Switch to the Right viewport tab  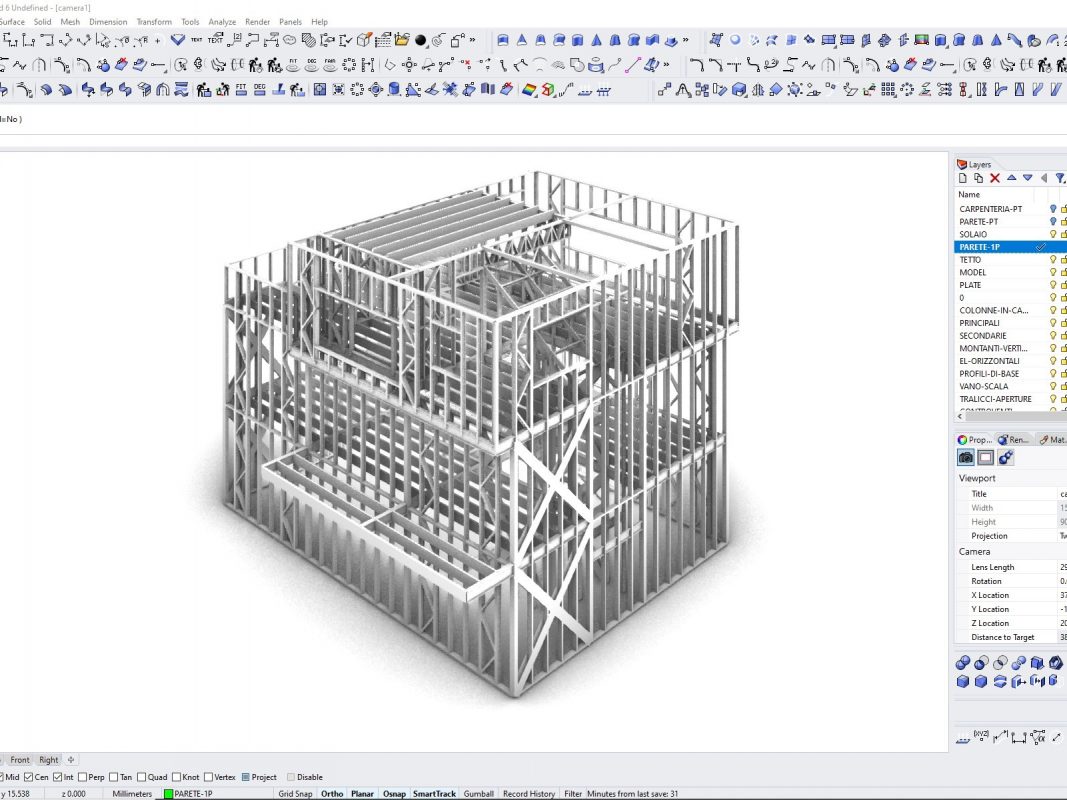pyautogui.click(x=48, y=760)
